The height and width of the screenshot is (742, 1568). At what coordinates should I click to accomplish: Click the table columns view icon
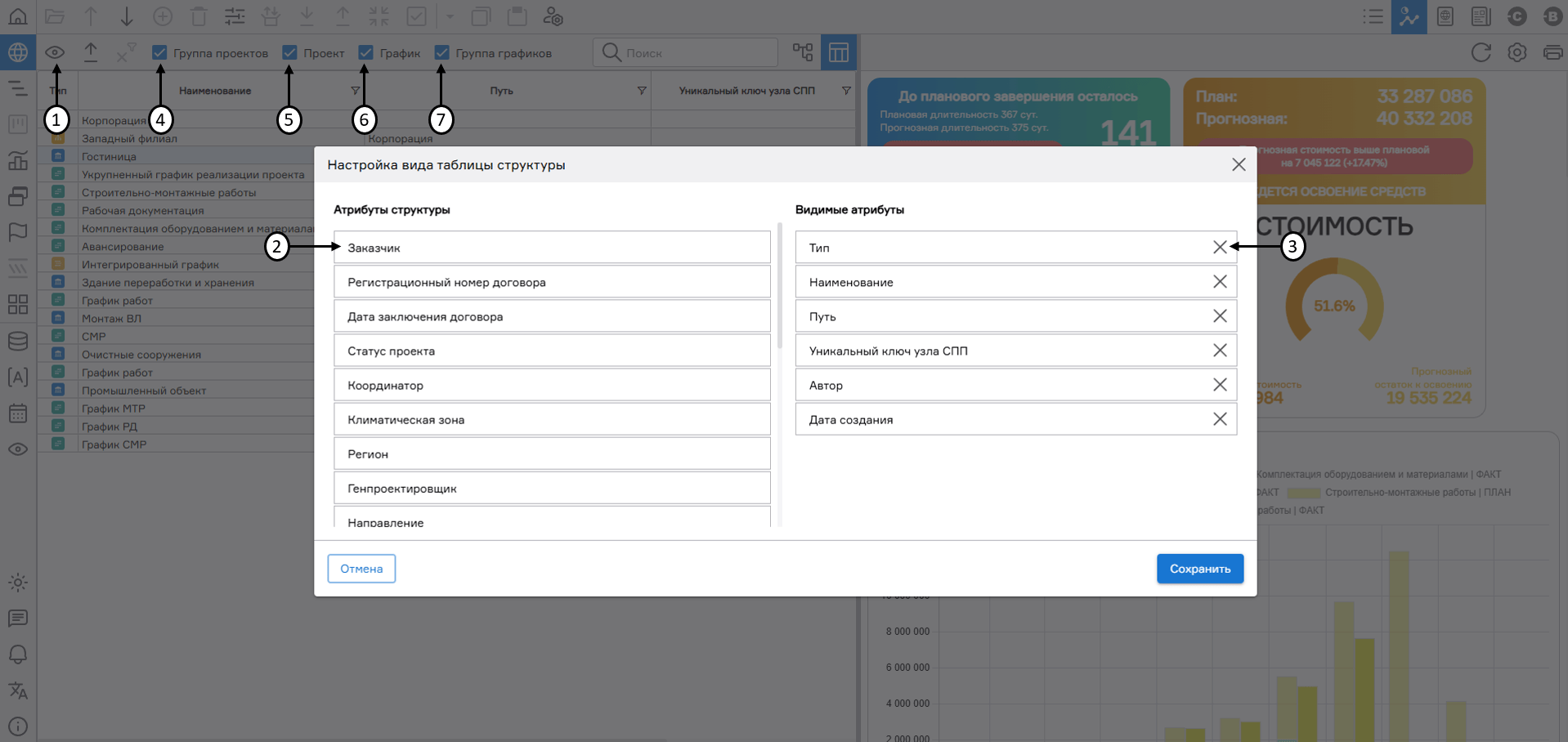tap(838, 53)
